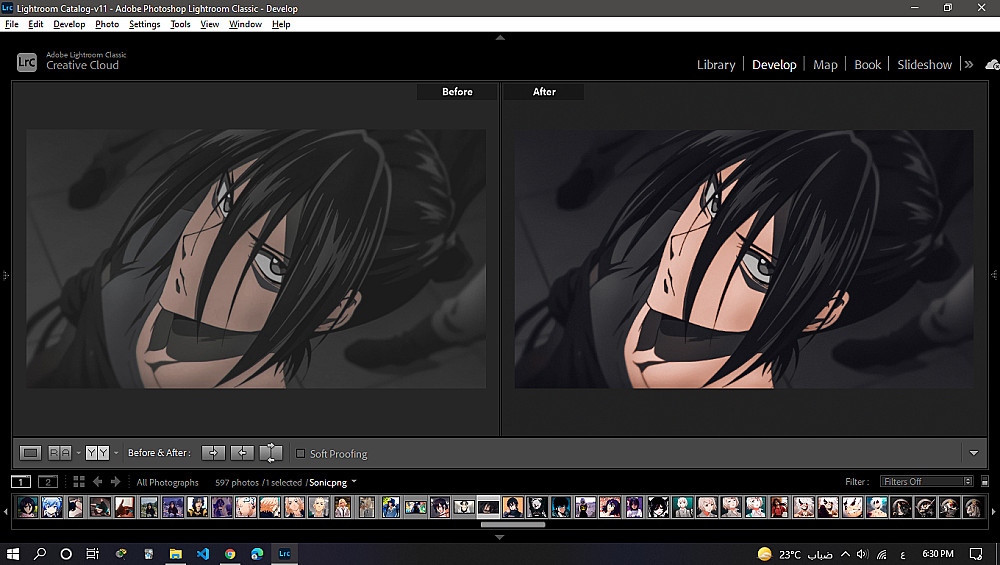Collapse top module picker panel
1000x565 pixels.
pyautogui.click(x=500, y=38)
